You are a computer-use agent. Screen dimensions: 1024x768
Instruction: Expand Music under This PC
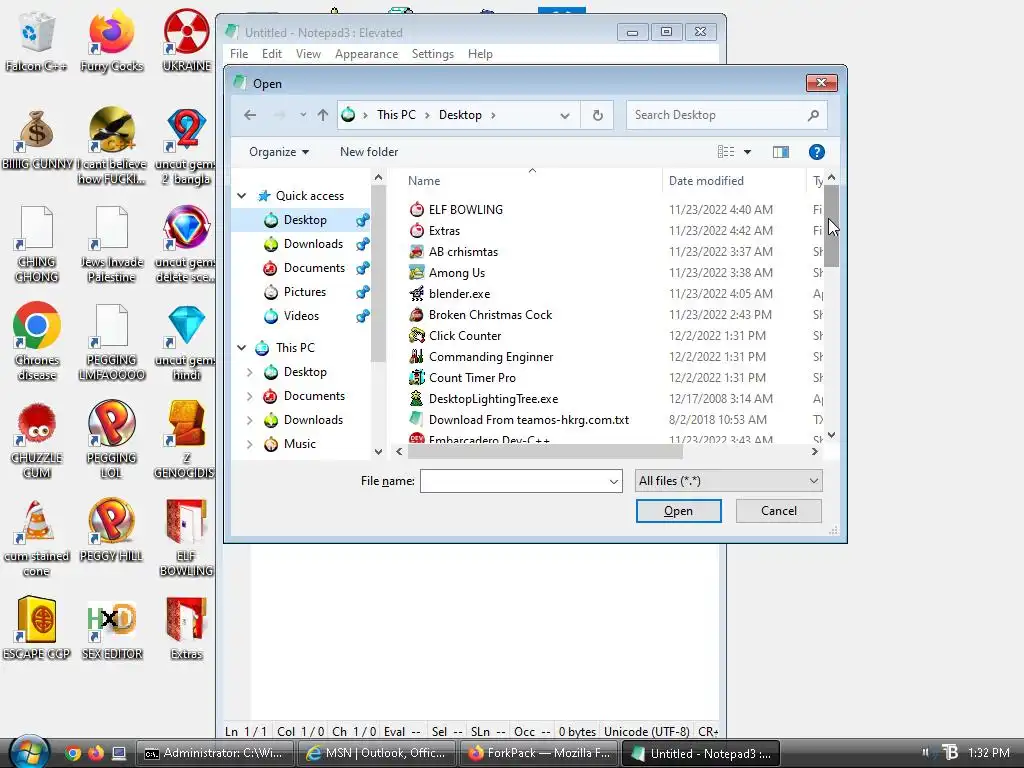tap(249, 444)
